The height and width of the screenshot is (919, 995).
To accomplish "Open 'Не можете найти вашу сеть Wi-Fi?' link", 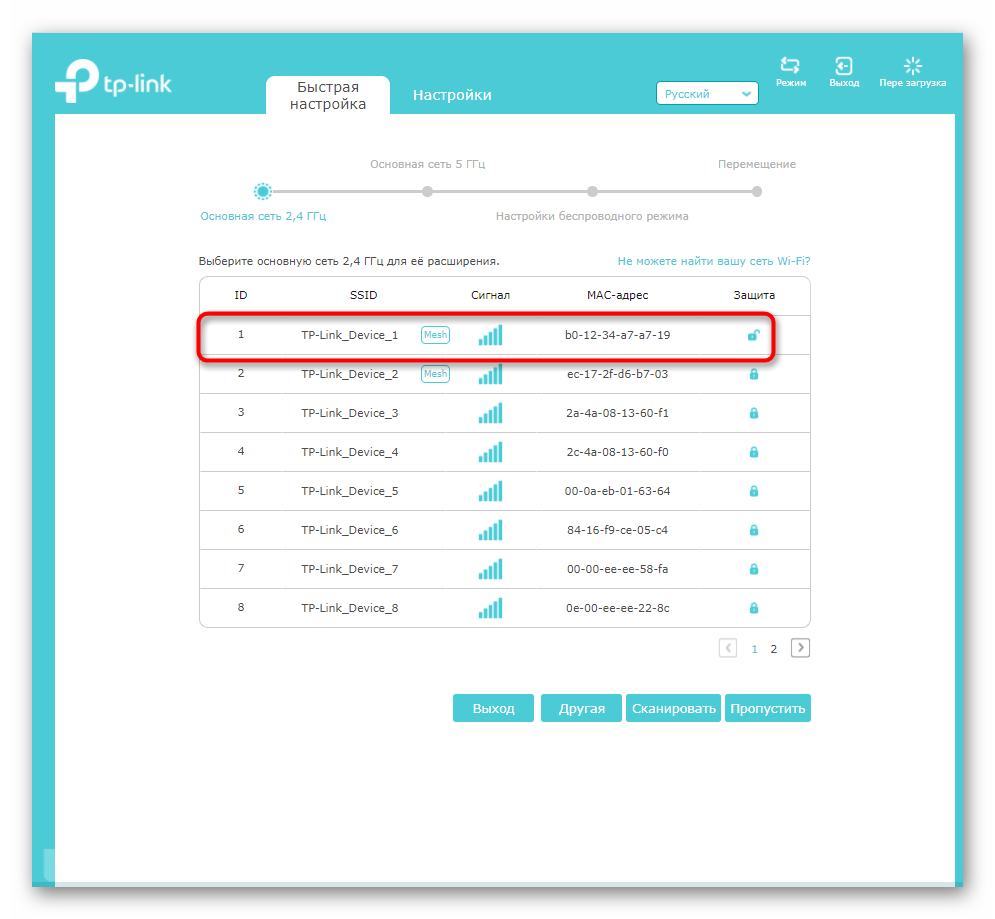I will [714, 261].
